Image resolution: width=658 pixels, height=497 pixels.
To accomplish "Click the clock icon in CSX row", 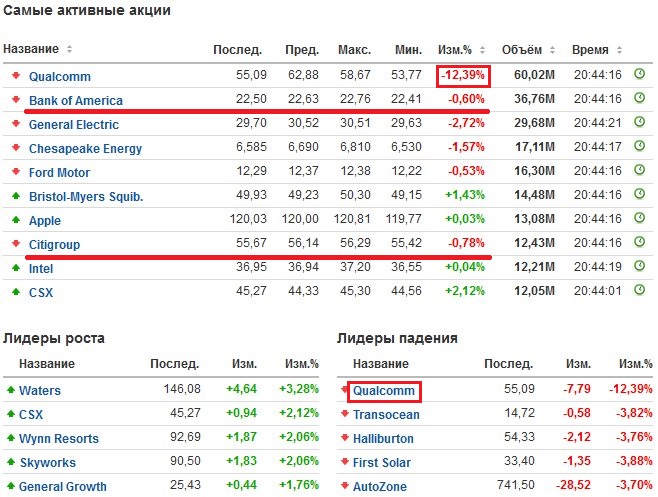I will point(640,292).
